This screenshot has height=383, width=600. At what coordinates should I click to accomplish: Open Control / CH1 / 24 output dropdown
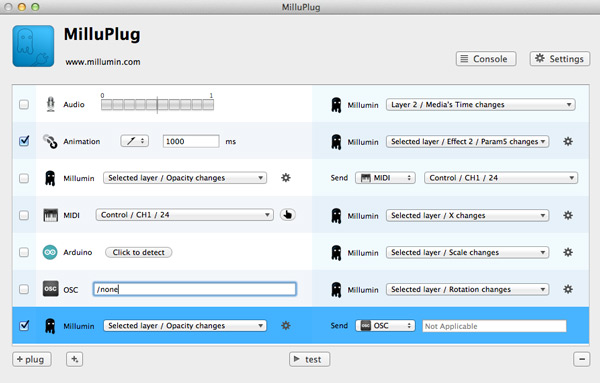501,178
